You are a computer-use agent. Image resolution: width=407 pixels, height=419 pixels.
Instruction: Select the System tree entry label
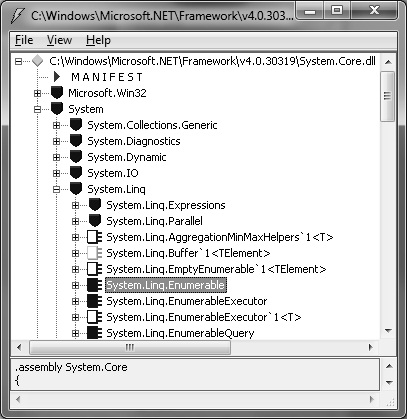(x=86, y=109)
